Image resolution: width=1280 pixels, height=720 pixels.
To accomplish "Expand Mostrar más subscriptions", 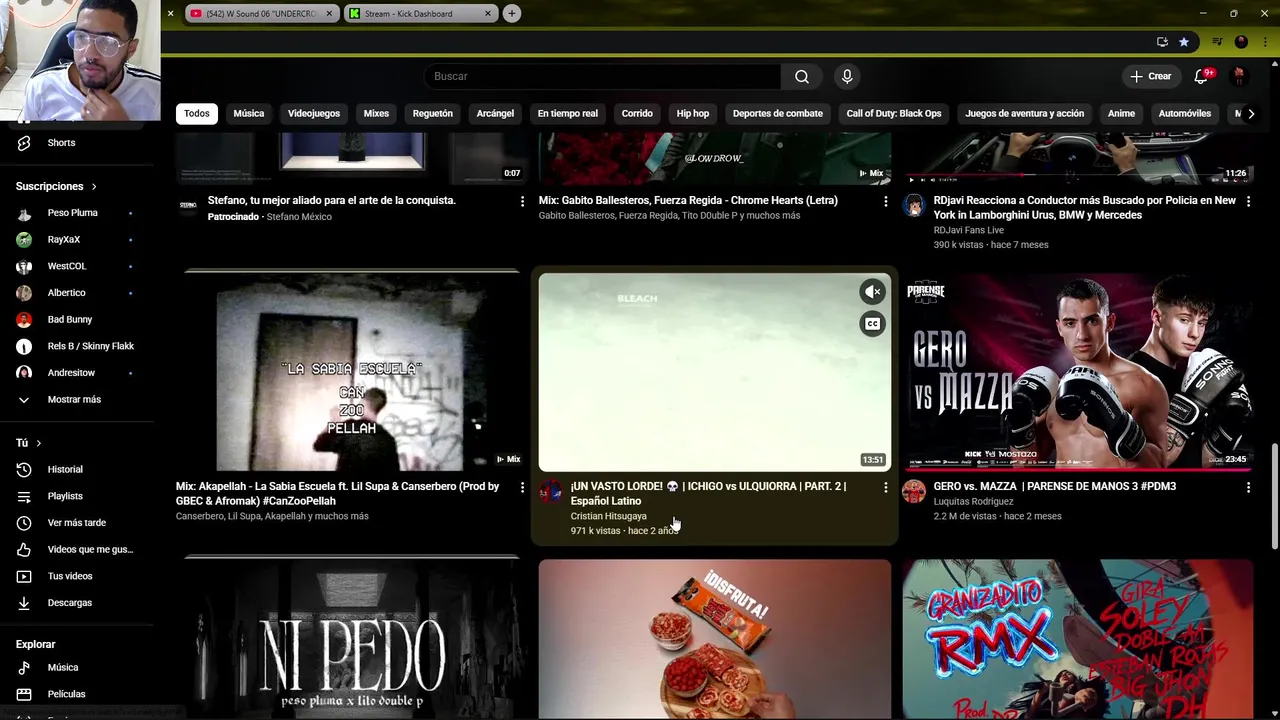I will tap(76, 399).
